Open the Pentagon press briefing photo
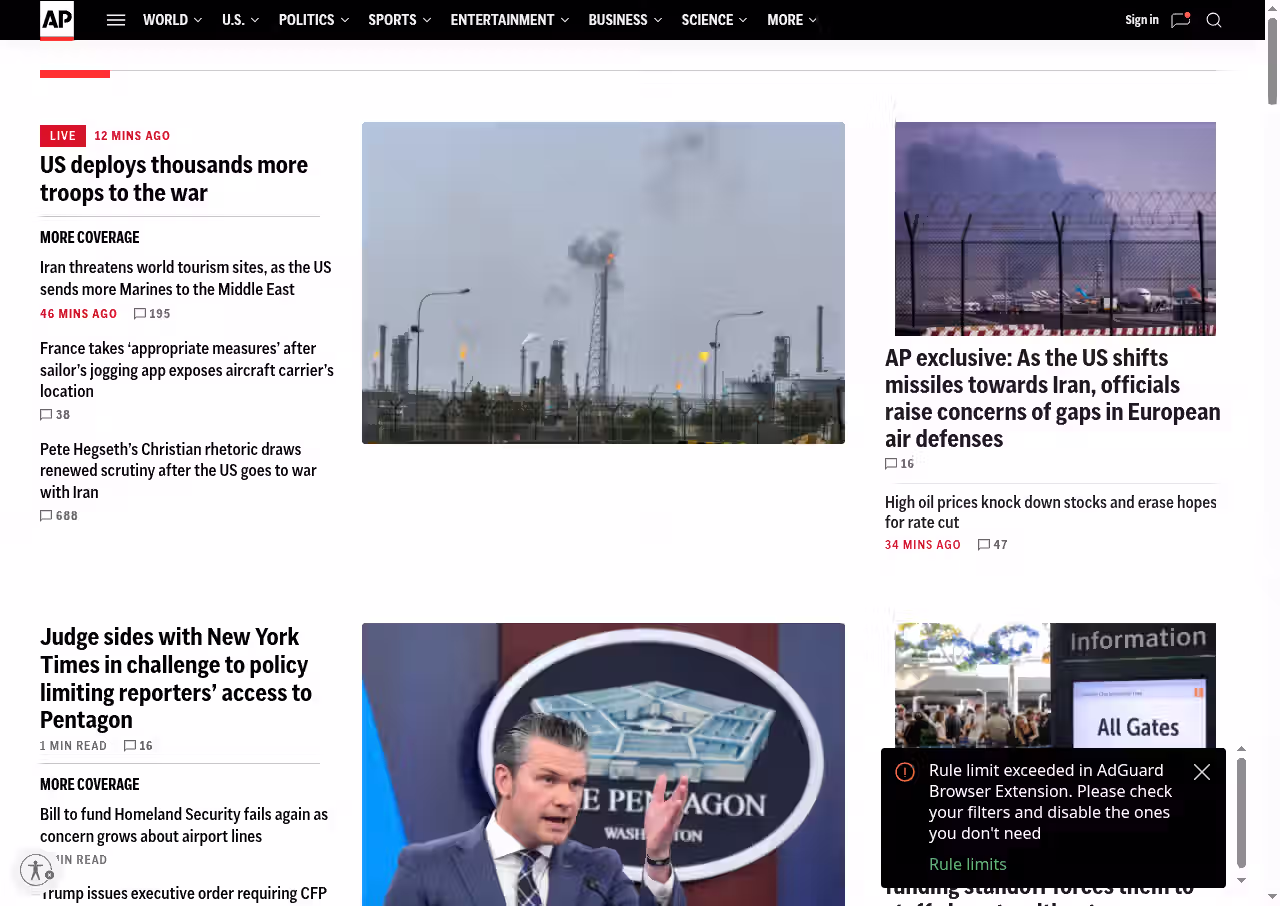Viewport: 1280px width, 906px height. click(x=603, y=764)
